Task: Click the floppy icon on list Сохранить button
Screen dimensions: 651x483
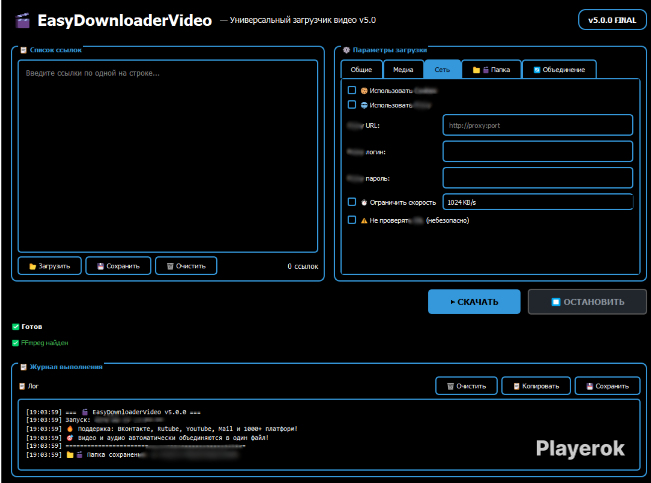Action: click(x=100, y=266)
